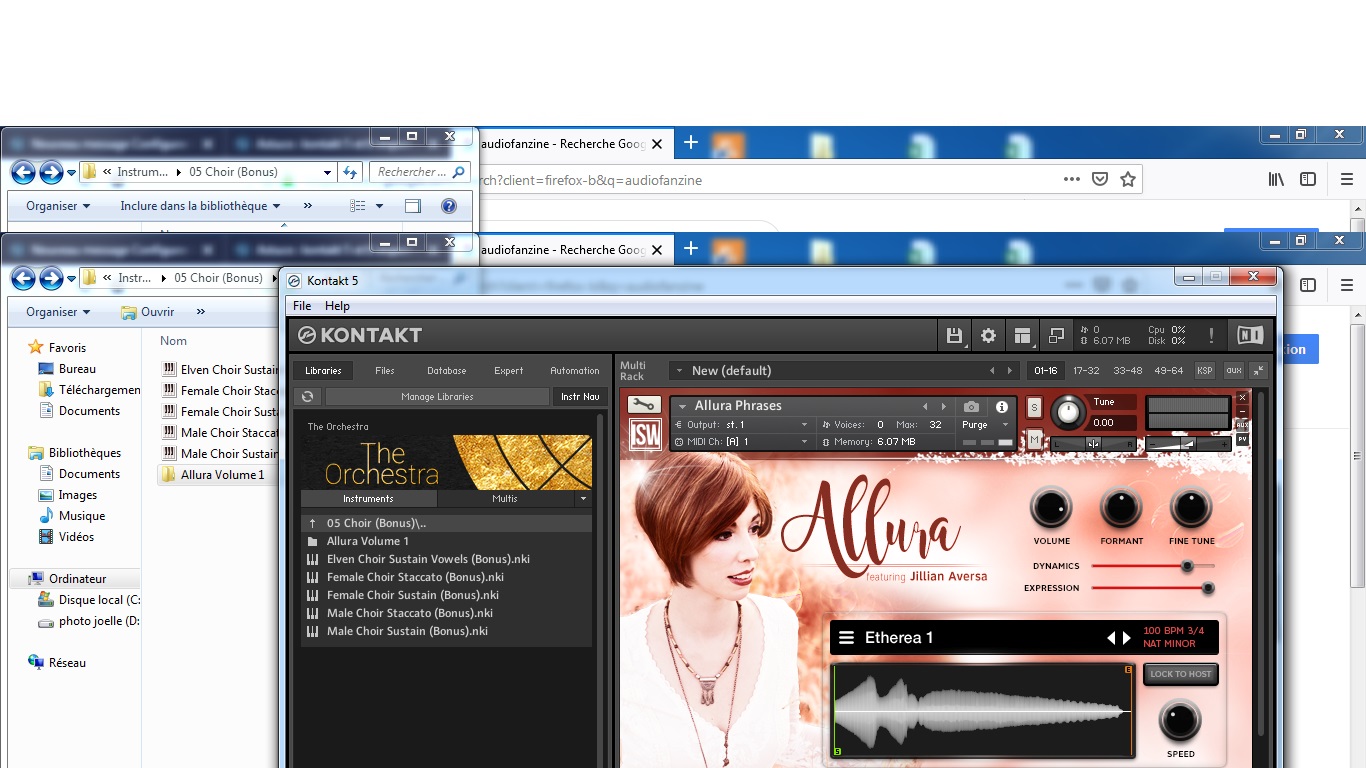Screen dimensions: 1366x768
Task: Click the Kontakt minimized view icon
Action: click(1056, 336)
